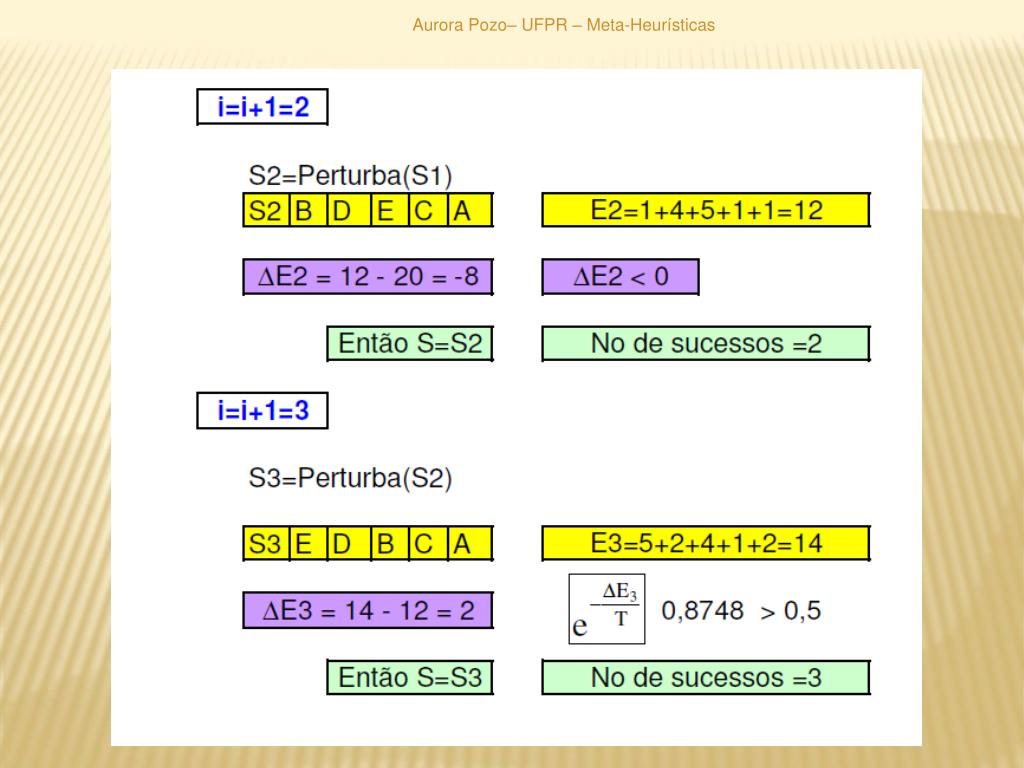The image size is (1024, 768).
Task: Click cell 'B' in the S2 row
Action: pos(308,210)
